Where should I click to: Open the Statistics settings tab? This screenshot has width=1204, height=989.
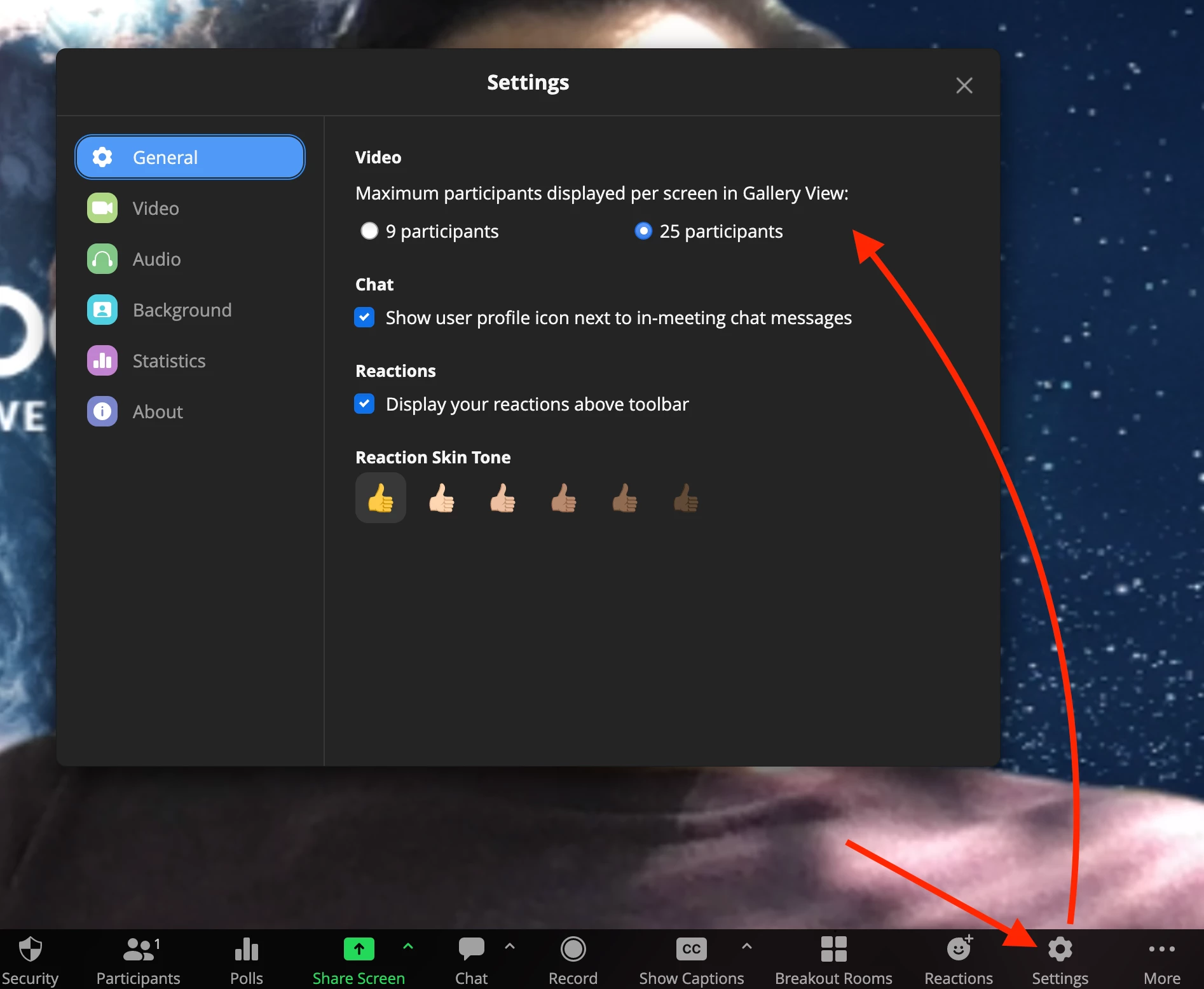click(190, 361)
